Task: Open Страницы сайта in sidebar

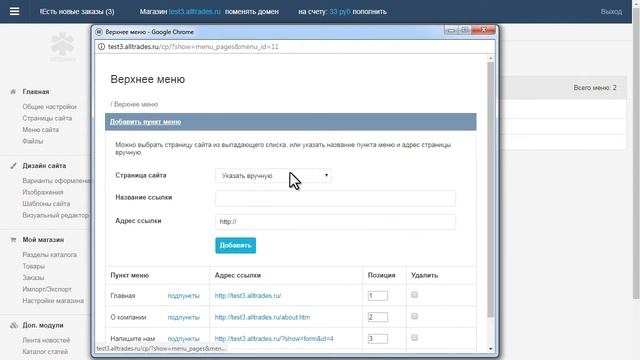Action: tap(47, 118)
